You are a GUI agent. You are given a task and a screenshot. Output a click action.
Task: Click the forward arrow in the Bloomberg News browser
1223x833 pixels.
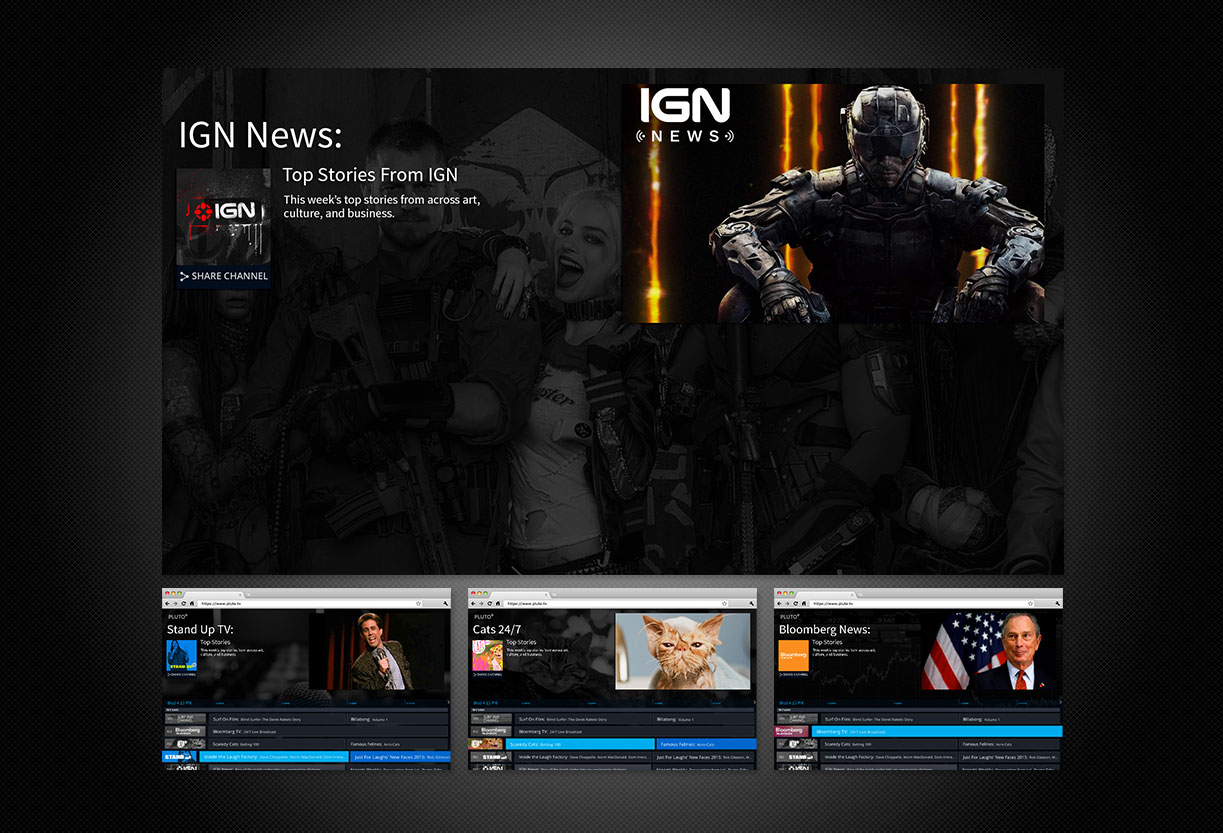[787, 604]
